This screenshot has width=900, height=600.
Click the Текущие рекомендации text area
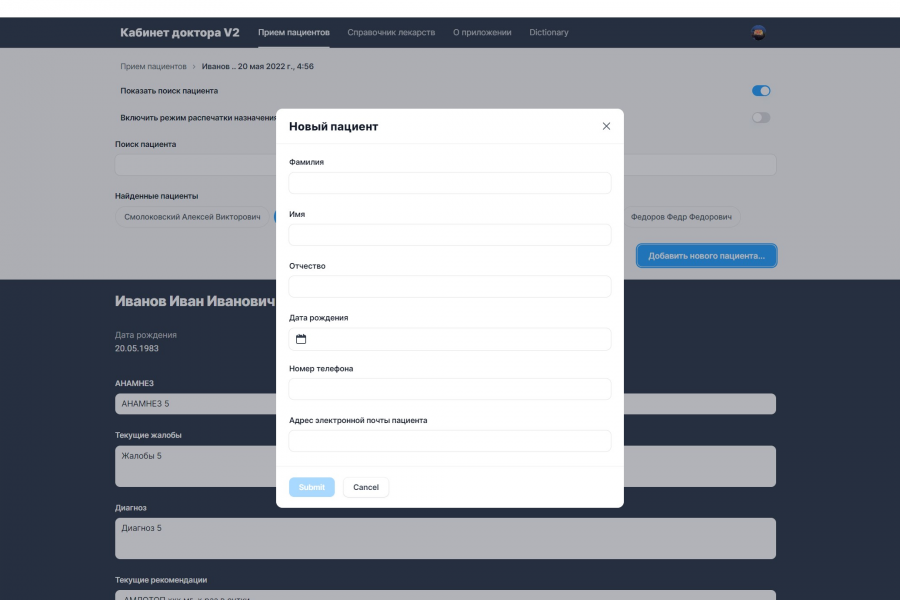coord(445,595)
